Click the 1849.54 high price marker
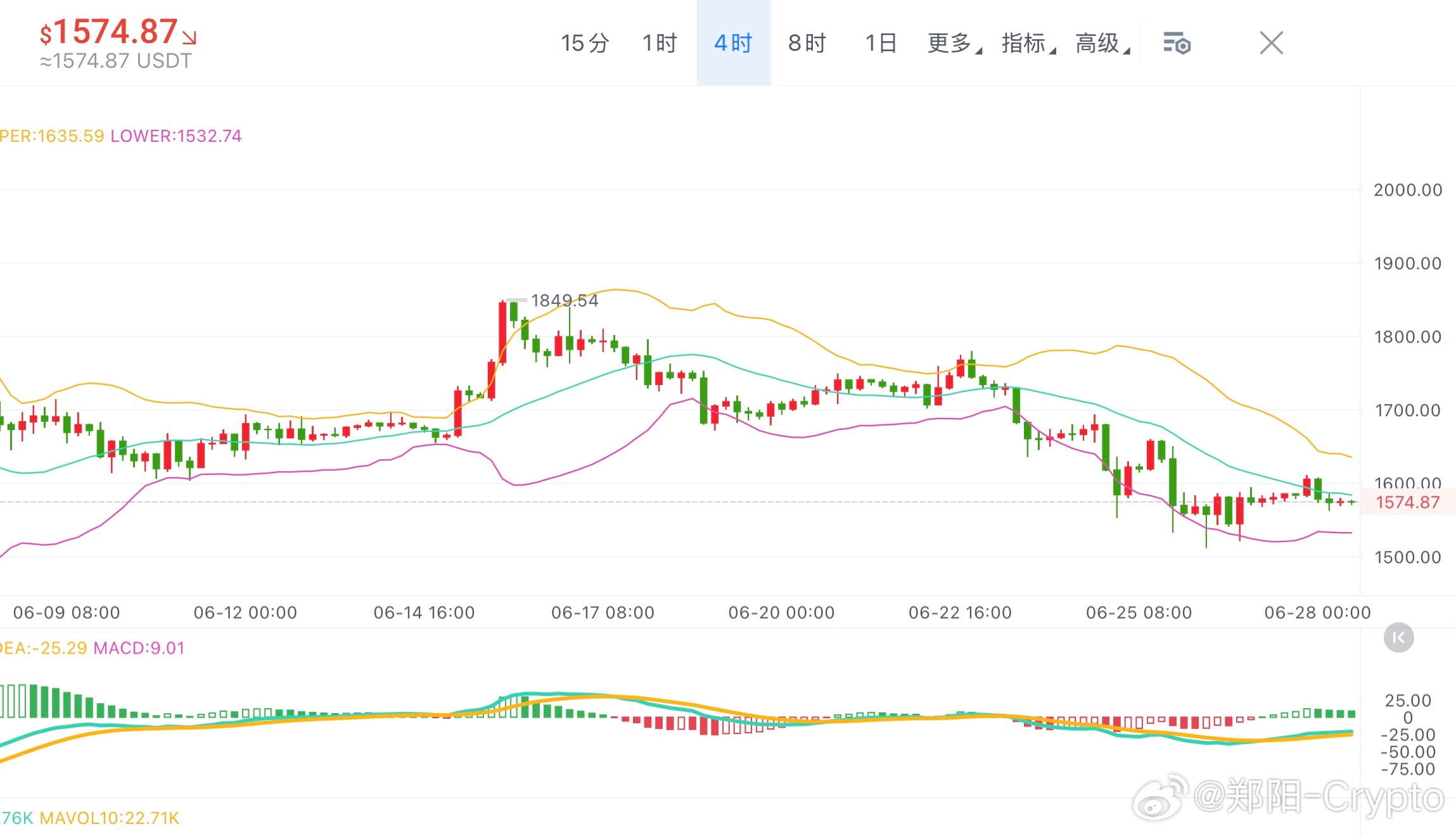The width and height of the screenshot is (1456, 836). [564, 300]
